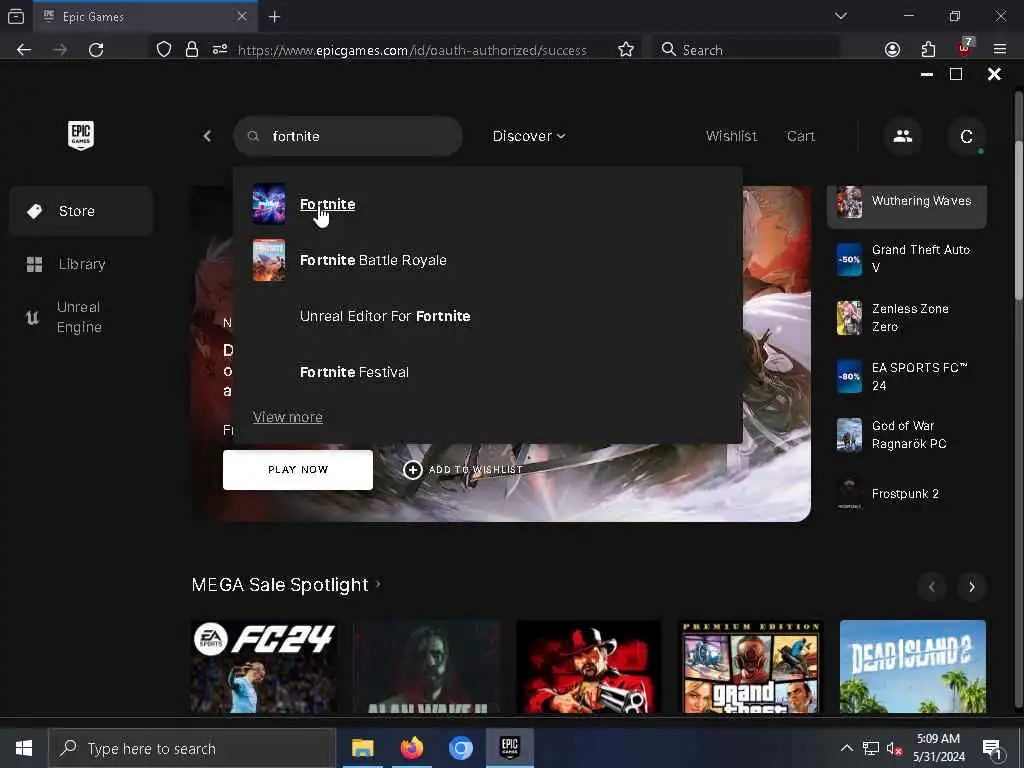Click the uBlock extension badge icon
The image size is (1024, 768).
pyautogui.click(x=965, y=48)
